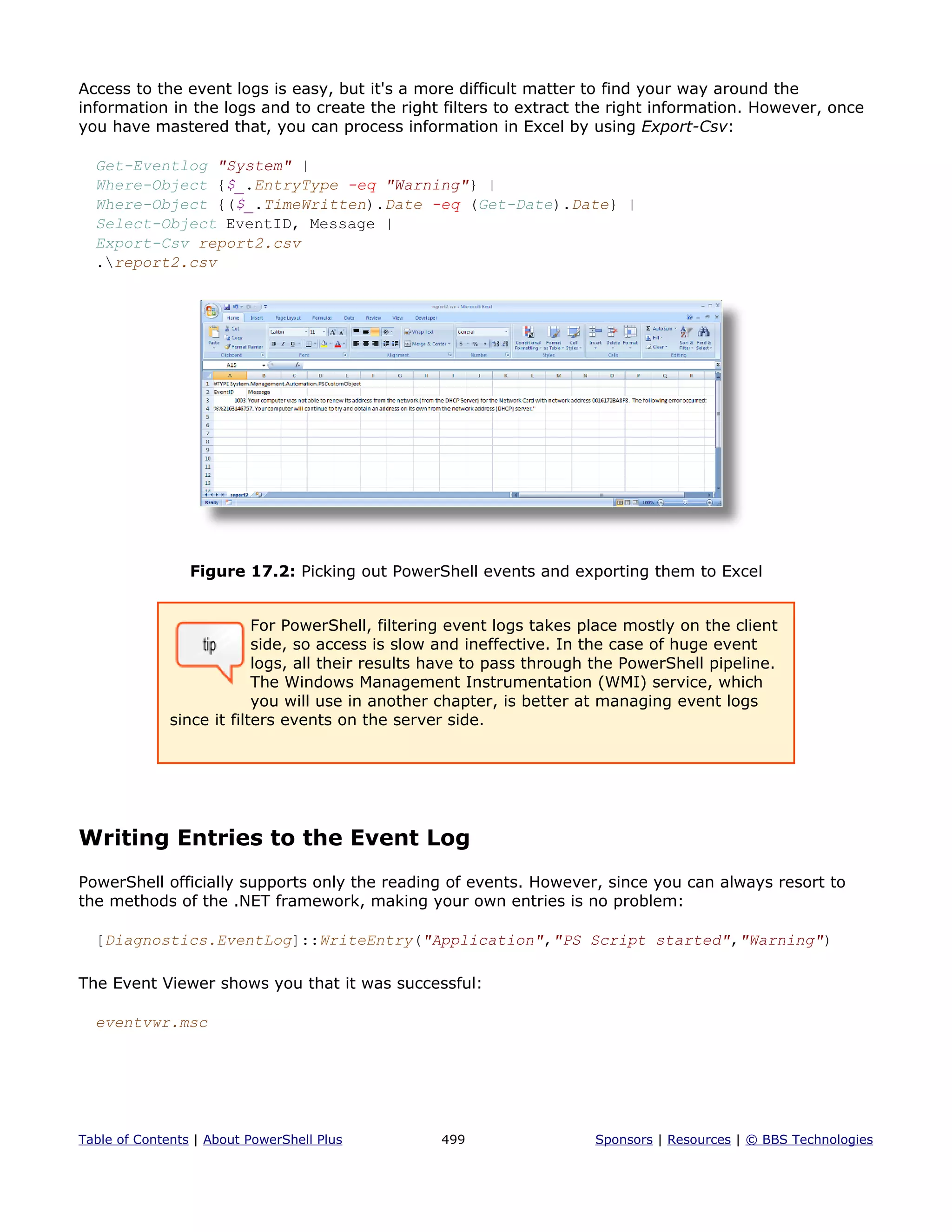Open Format as Table in Styles group
This screenshot has width=952, height=1232.
[x=554, y=338]
